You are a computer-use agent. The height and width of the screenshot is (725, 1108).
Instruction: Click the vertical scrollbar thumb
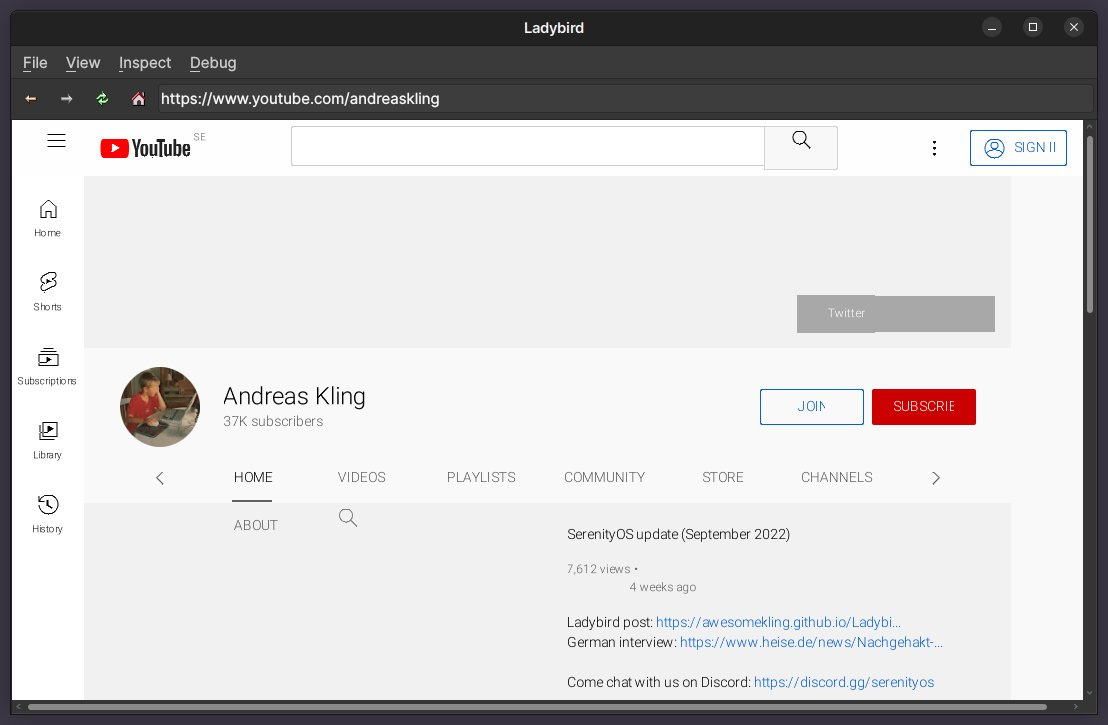[x=1090, y=224]
